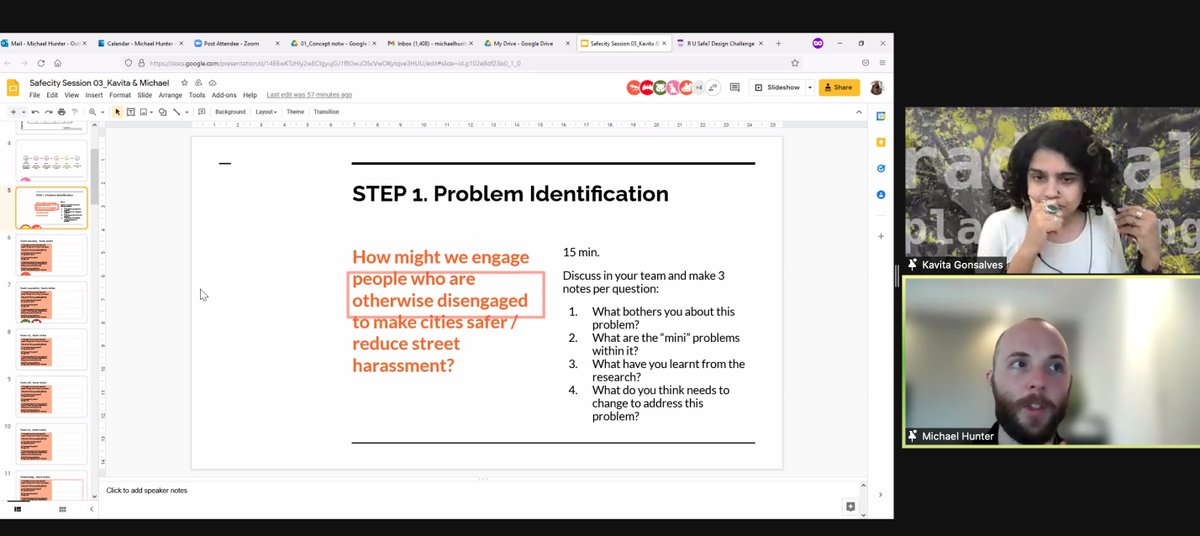
Task: Click the Slideshow button
Action: click(777, 87)
